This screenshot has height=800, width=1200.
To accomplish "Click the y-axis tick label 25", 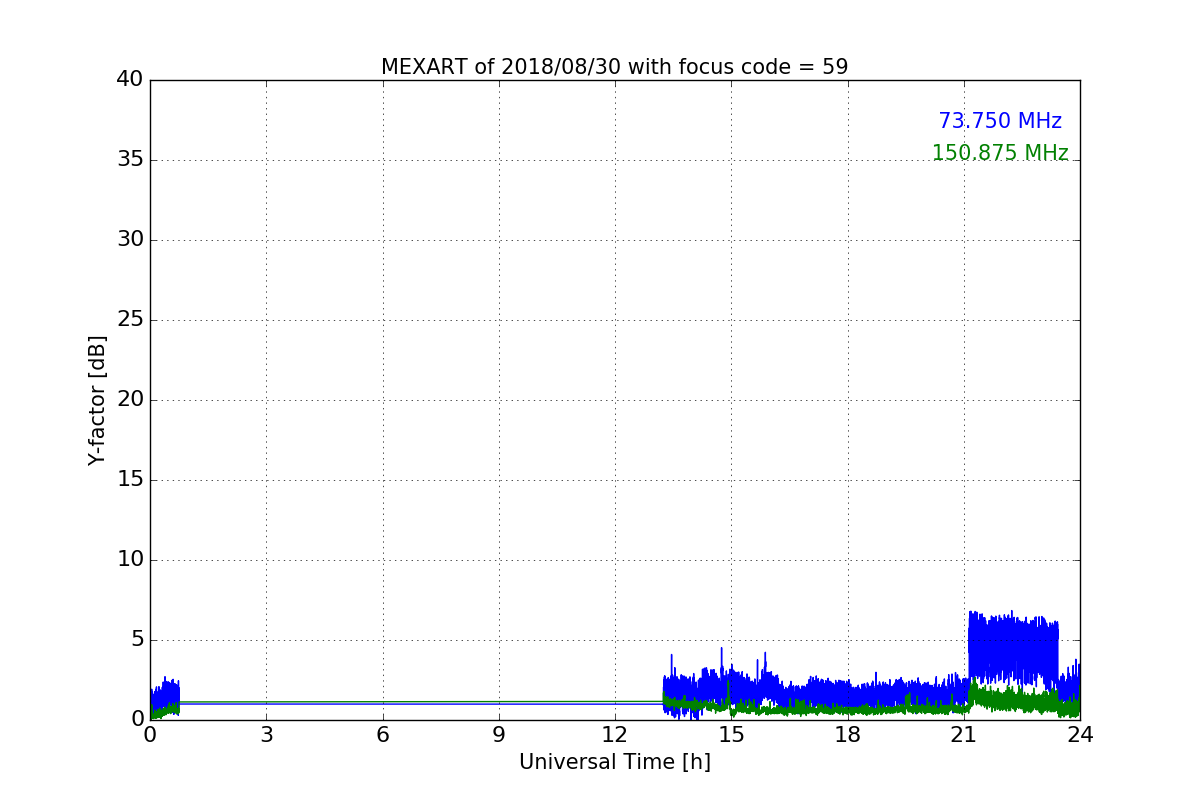I will click(x=130, y=320).
